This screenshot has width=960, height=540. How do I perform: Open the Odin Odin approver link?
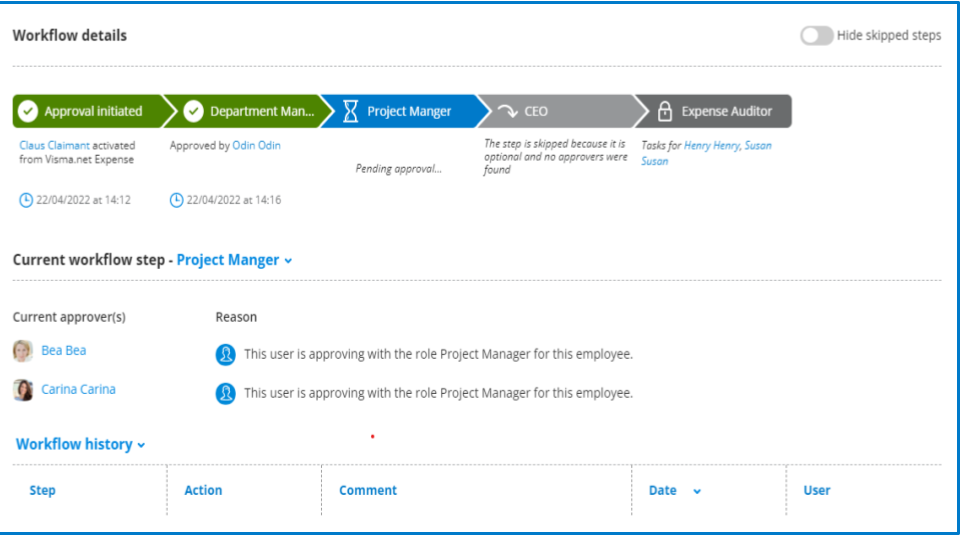[256, 145]
